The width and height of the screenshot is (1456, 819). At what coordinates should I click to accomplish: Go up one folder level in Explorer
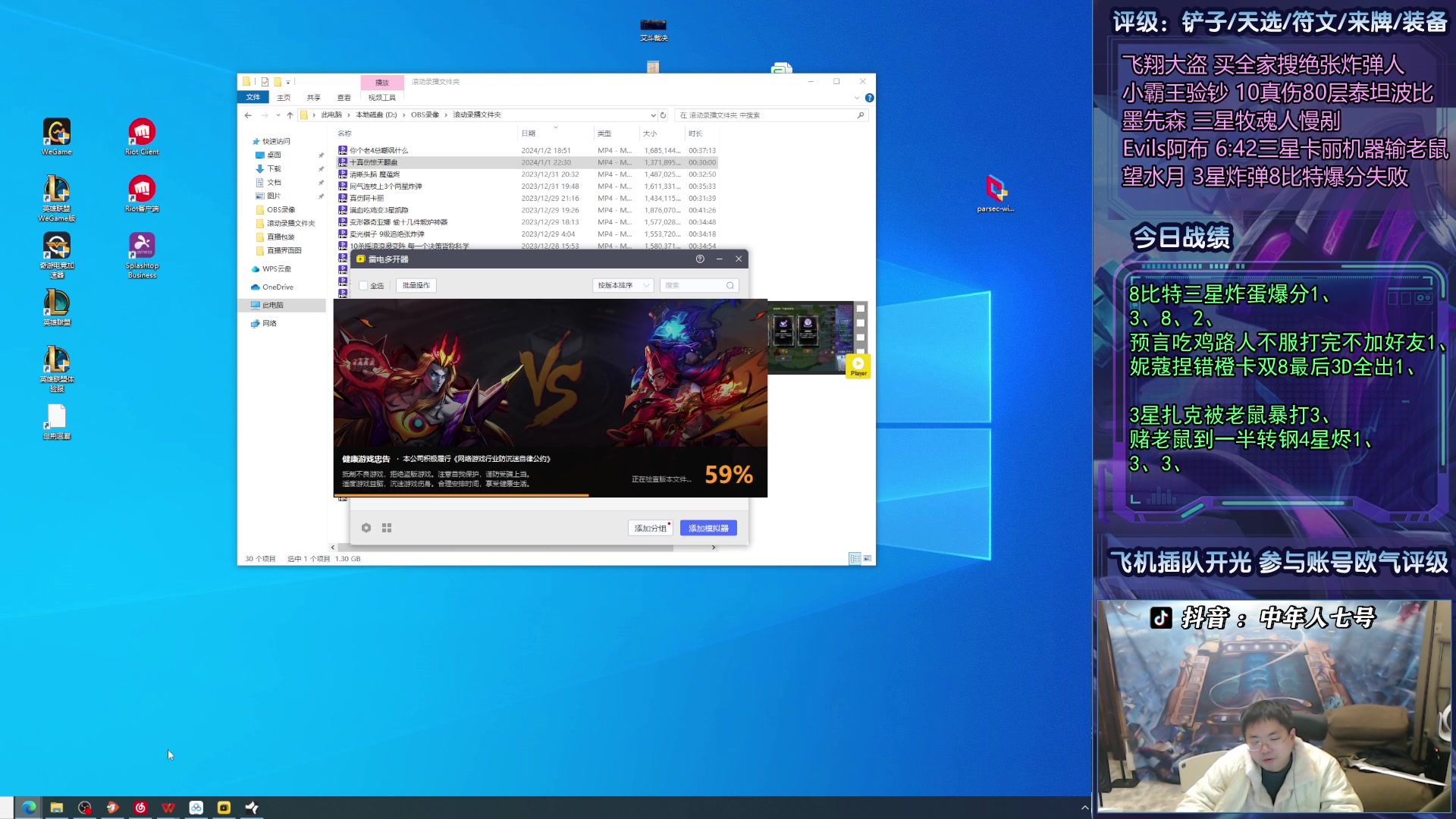point(290,115)
